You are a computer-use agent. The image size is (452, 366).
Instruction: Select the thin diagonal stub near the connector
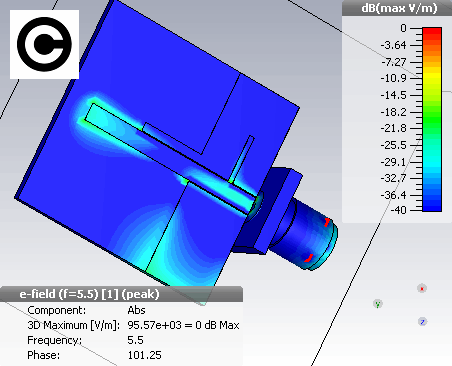point(242,159)
